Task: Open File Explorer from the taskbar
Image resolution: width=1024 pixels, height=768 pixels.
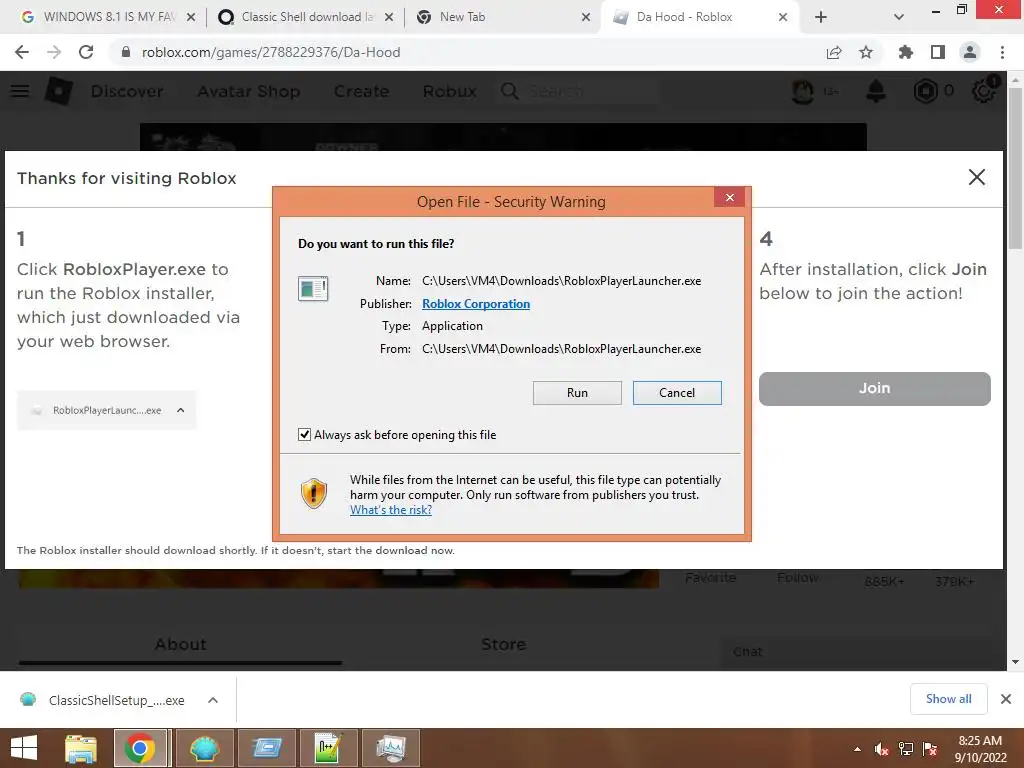Action: [80, 748]
